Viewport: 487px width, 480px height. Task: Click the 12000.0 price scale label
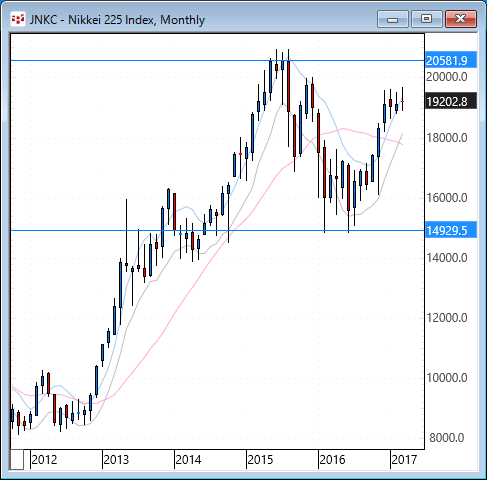coord(447,318)
